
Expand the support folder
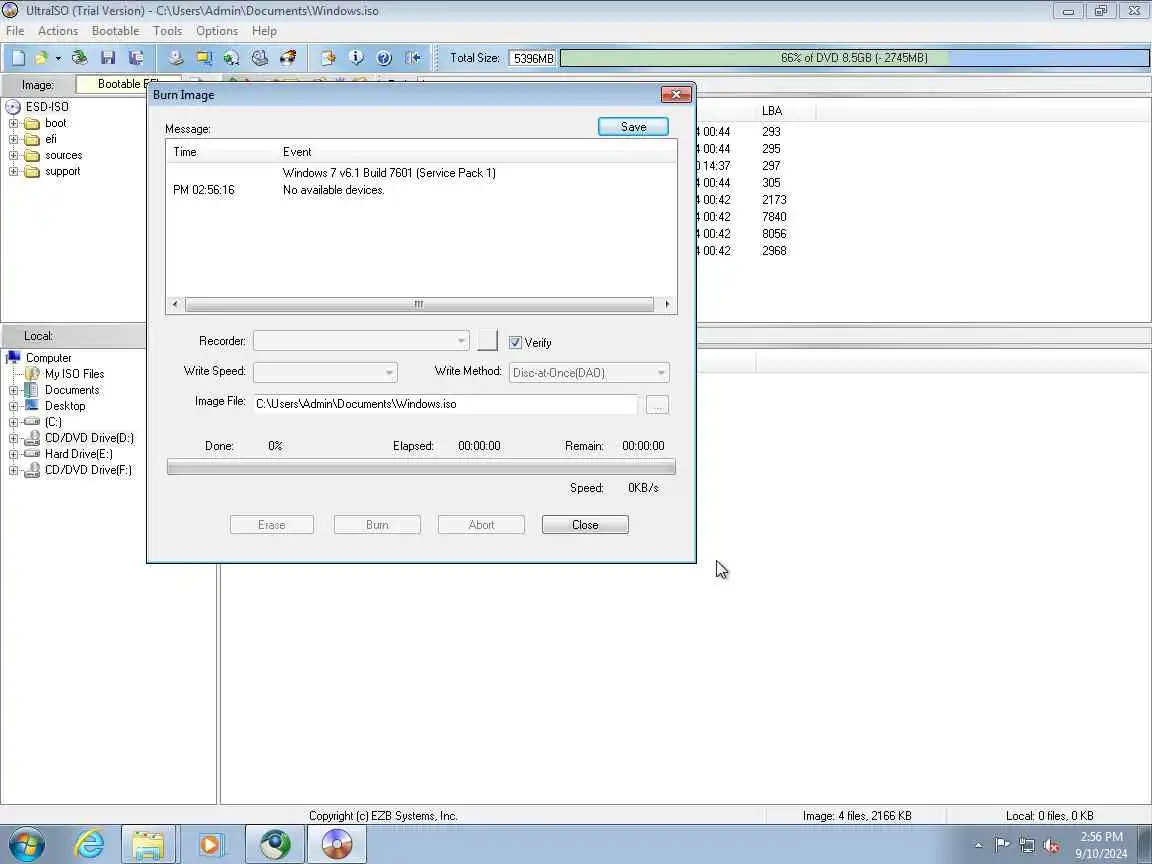(13, 172)
